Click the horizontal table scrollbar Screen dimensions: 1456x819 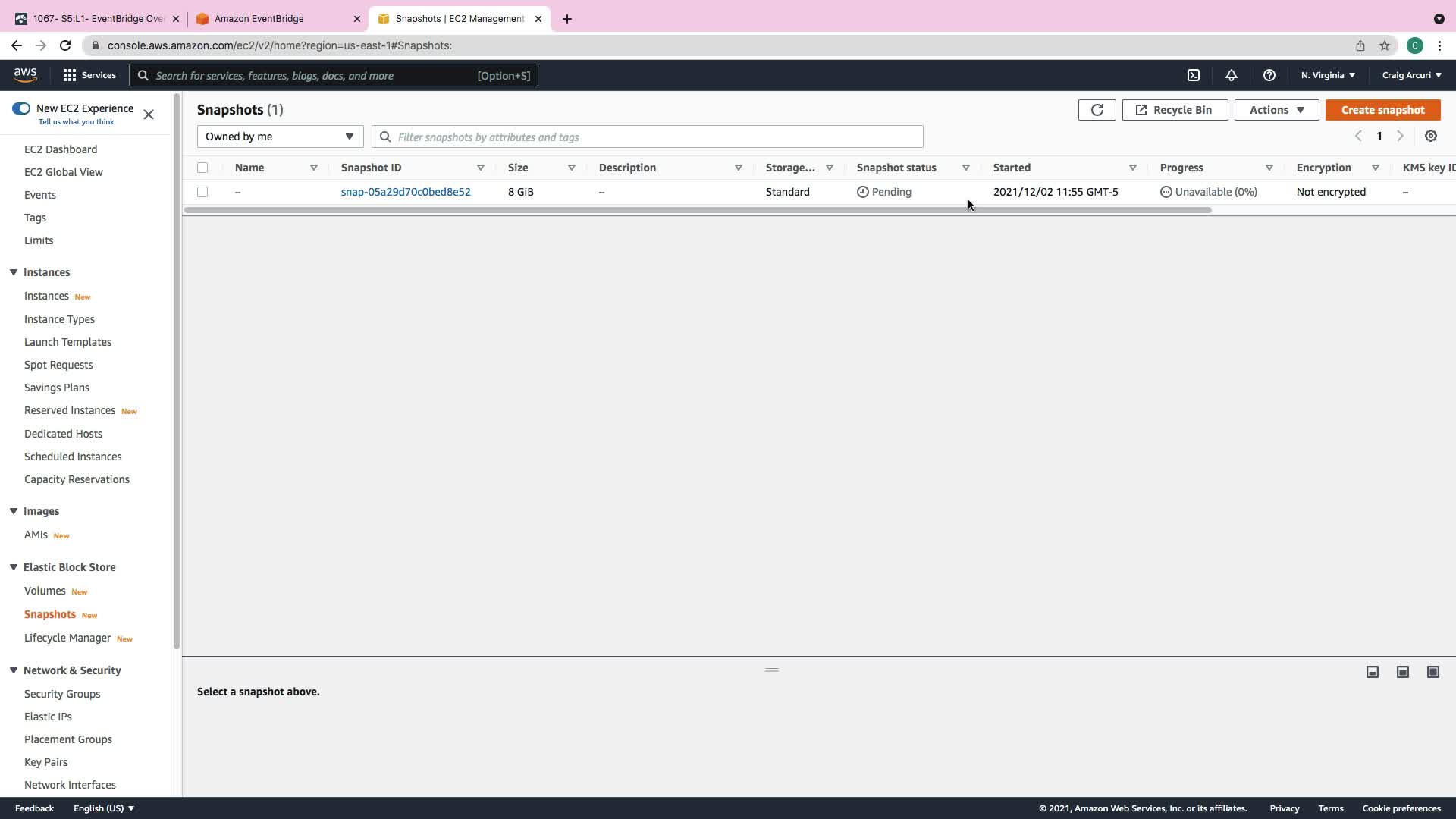pyautogui.click(x=698, y=210)
